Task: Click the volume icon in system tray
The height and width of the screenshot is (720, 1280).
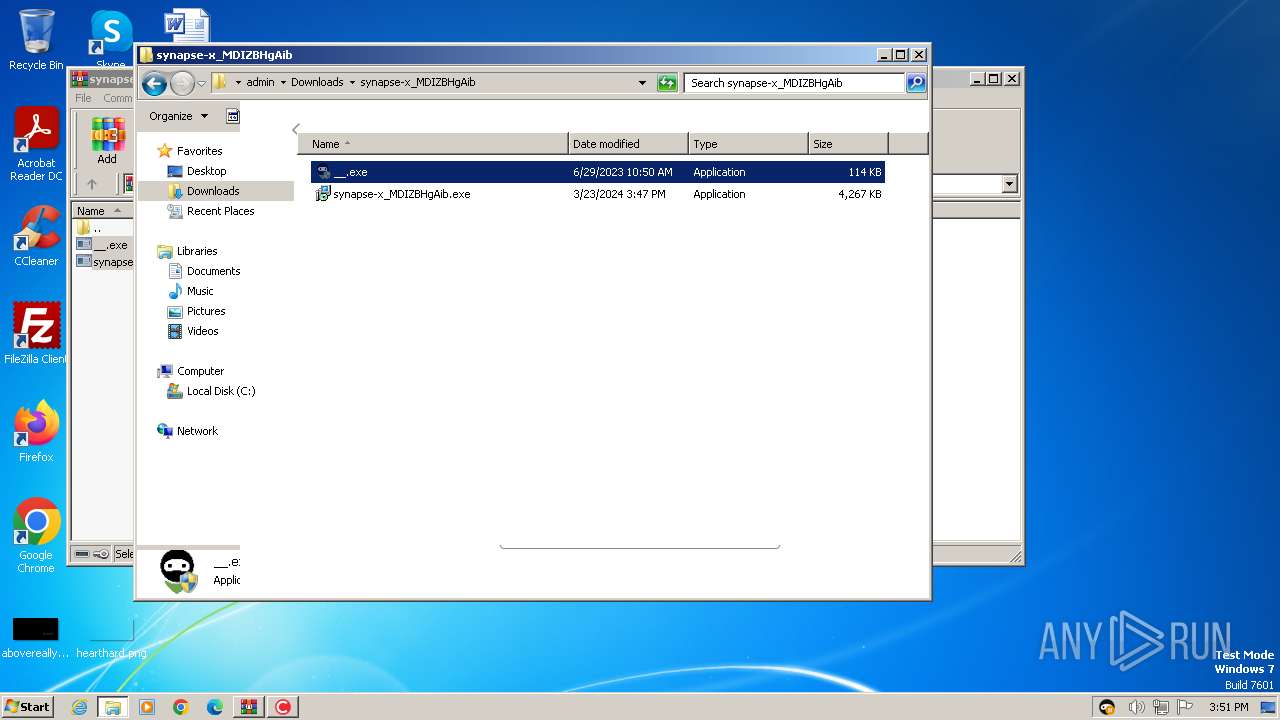Action: click(x=1136, y=707)
